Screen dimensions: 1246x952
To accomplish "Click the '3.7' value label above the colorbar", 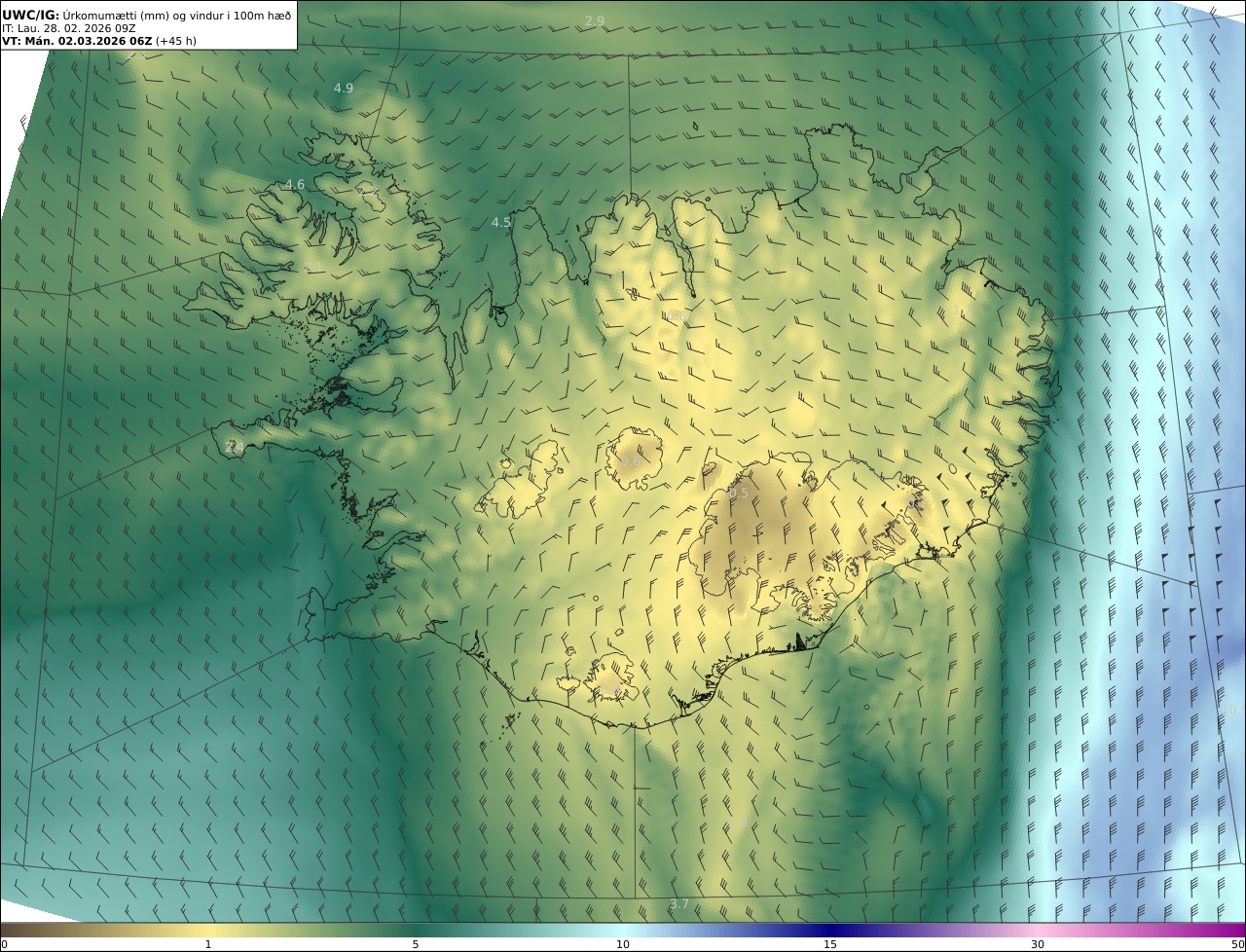I will point(679,904).
